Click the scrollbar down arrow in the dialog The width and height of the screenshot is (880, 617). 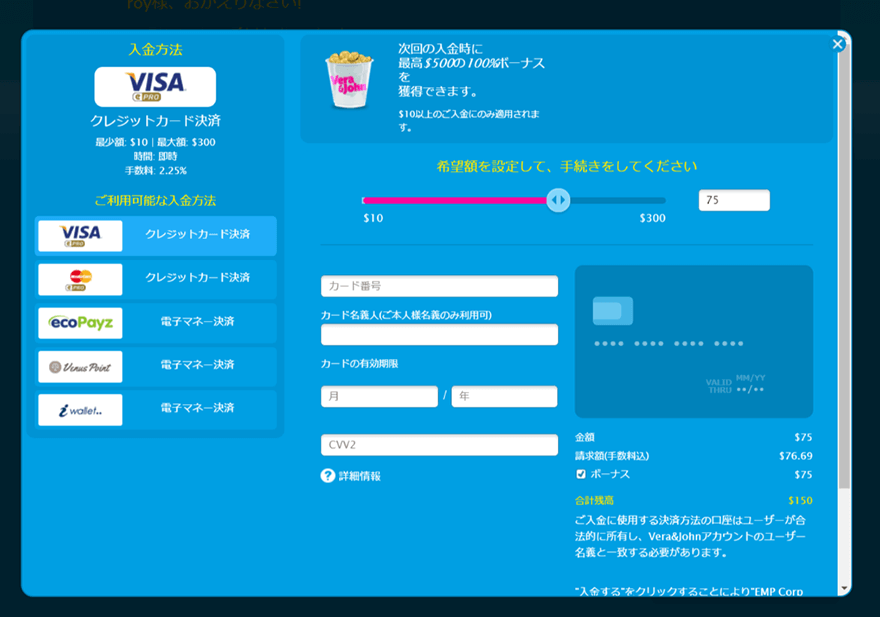click(844, 588)
